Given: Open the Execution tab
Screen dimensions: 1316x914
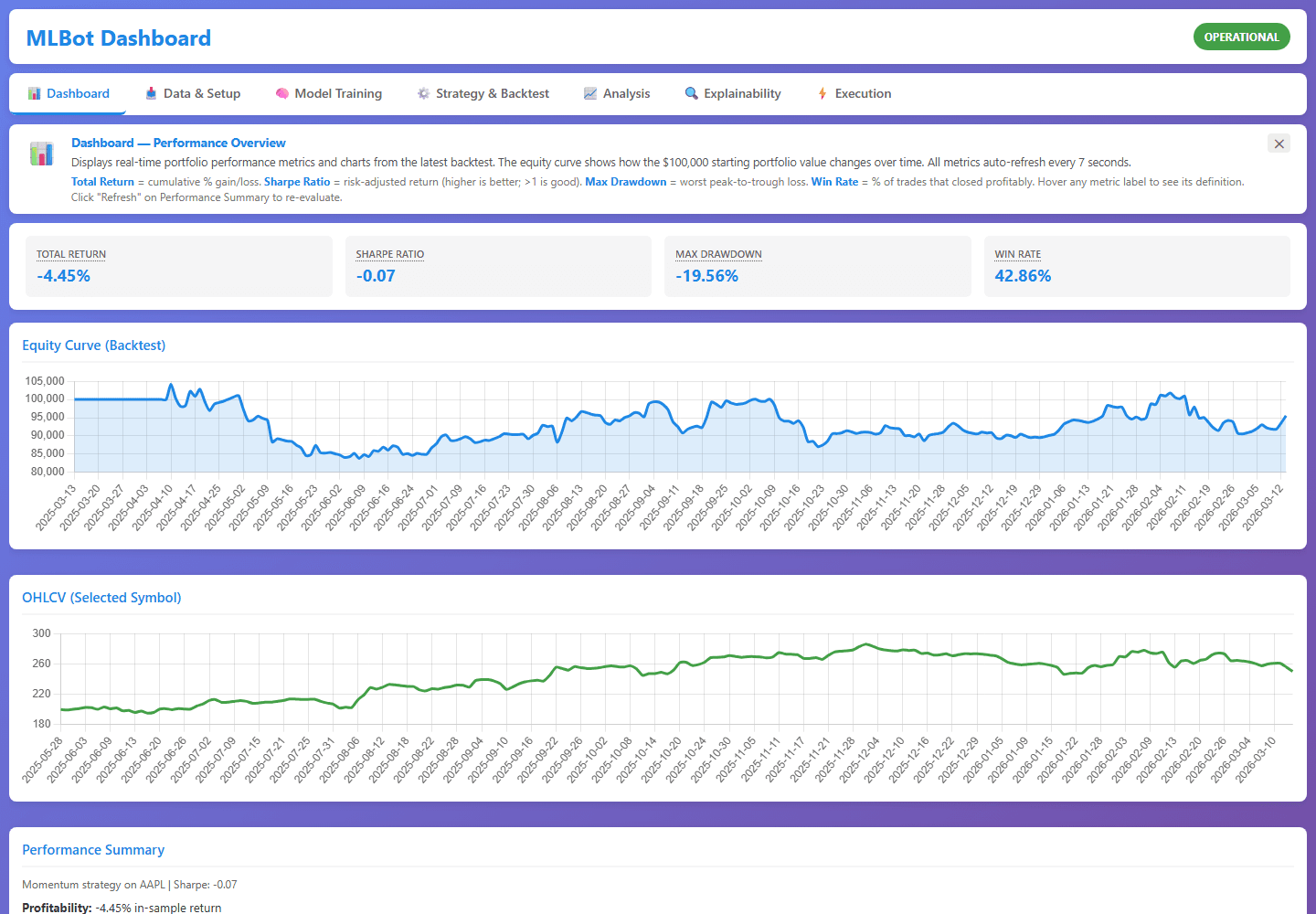Looking at the screenshot, I should [854, 93].
